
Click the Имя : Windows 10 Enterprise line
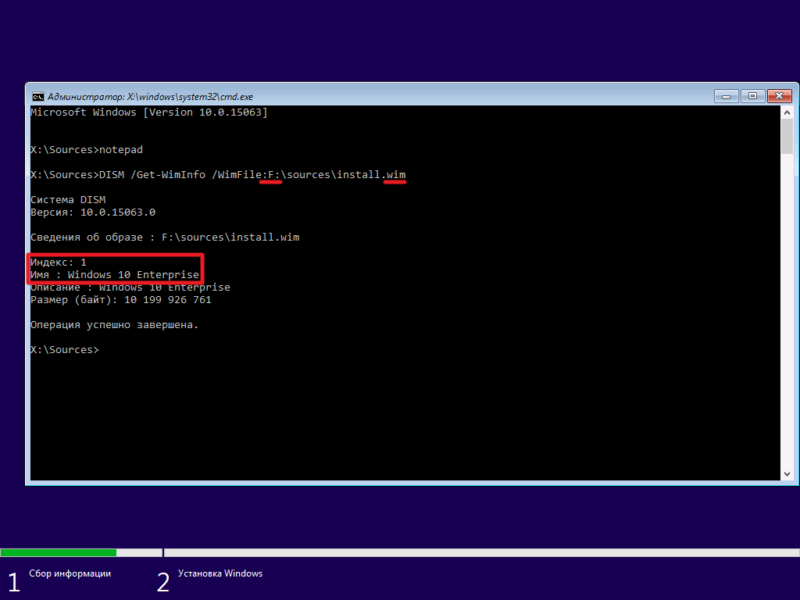tap(114, 275)
